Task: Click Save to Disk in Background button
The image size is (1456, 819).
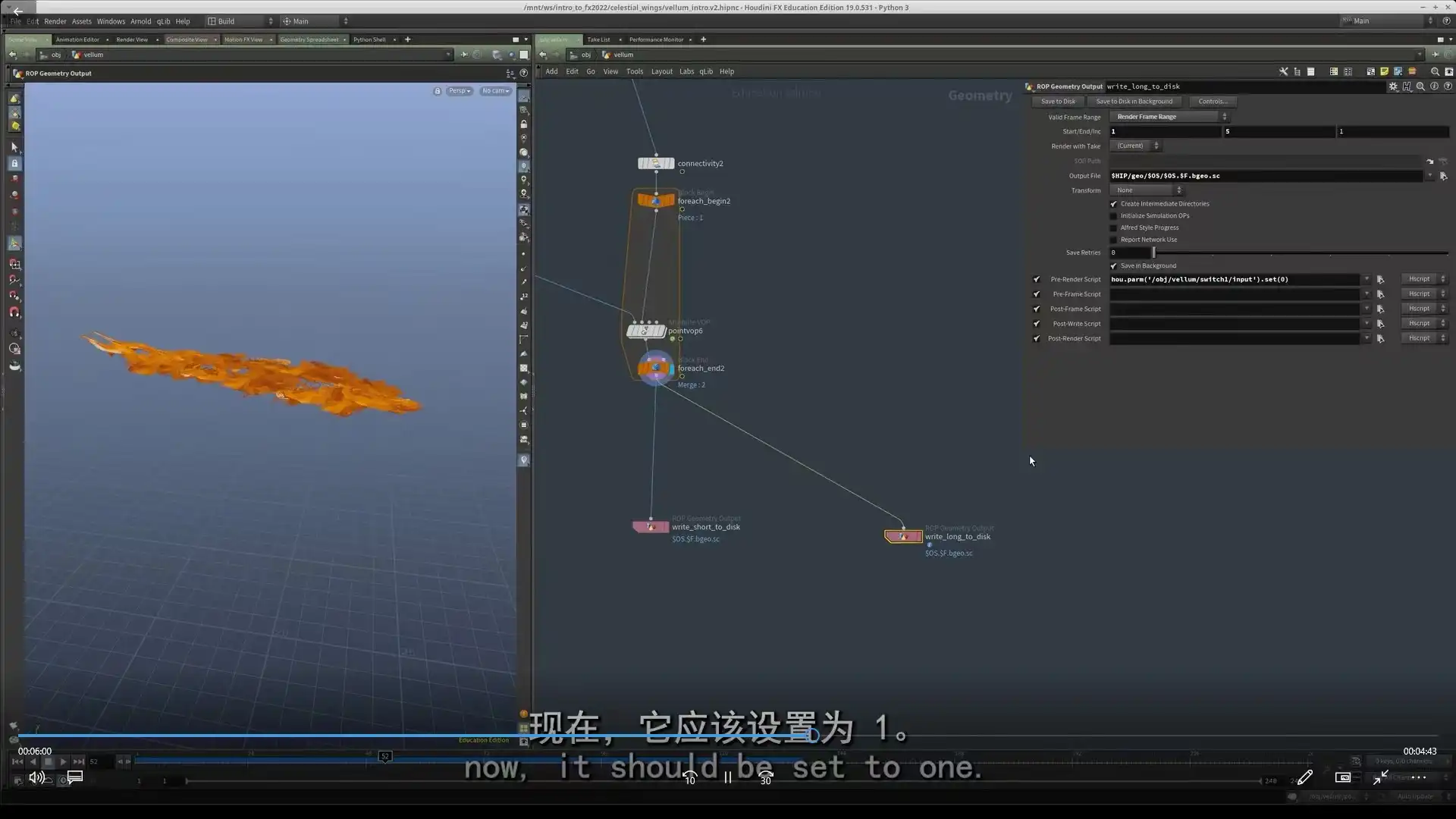Action: coord(1134,102)
